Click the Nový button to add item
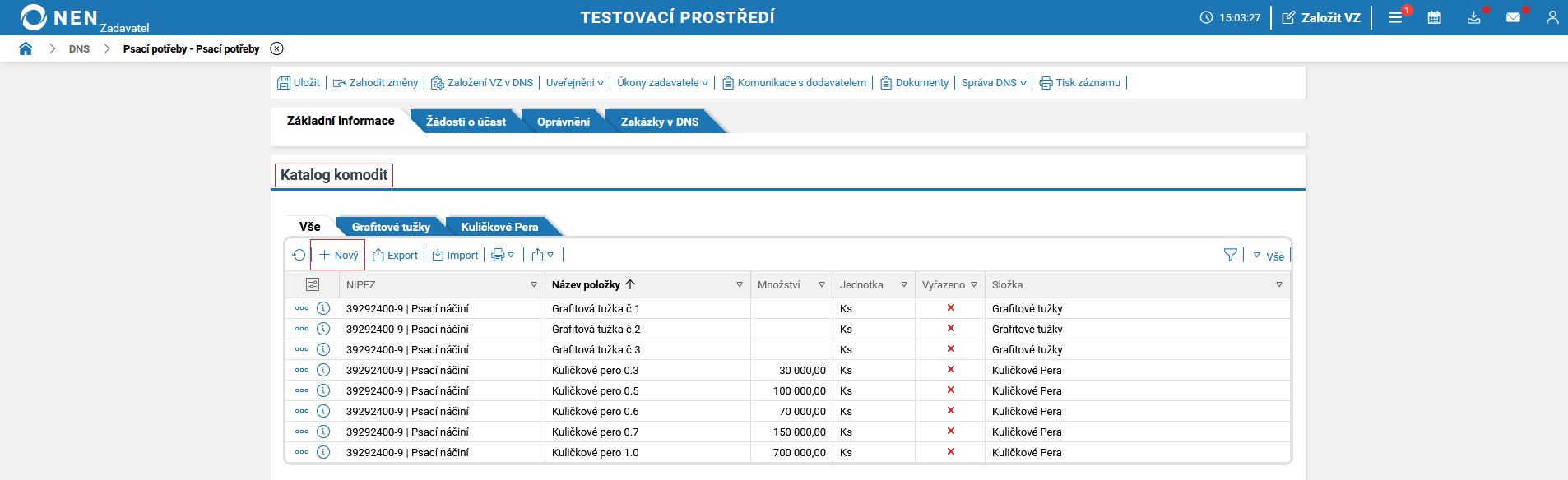 pyautogui.click(x=338, y=256)
